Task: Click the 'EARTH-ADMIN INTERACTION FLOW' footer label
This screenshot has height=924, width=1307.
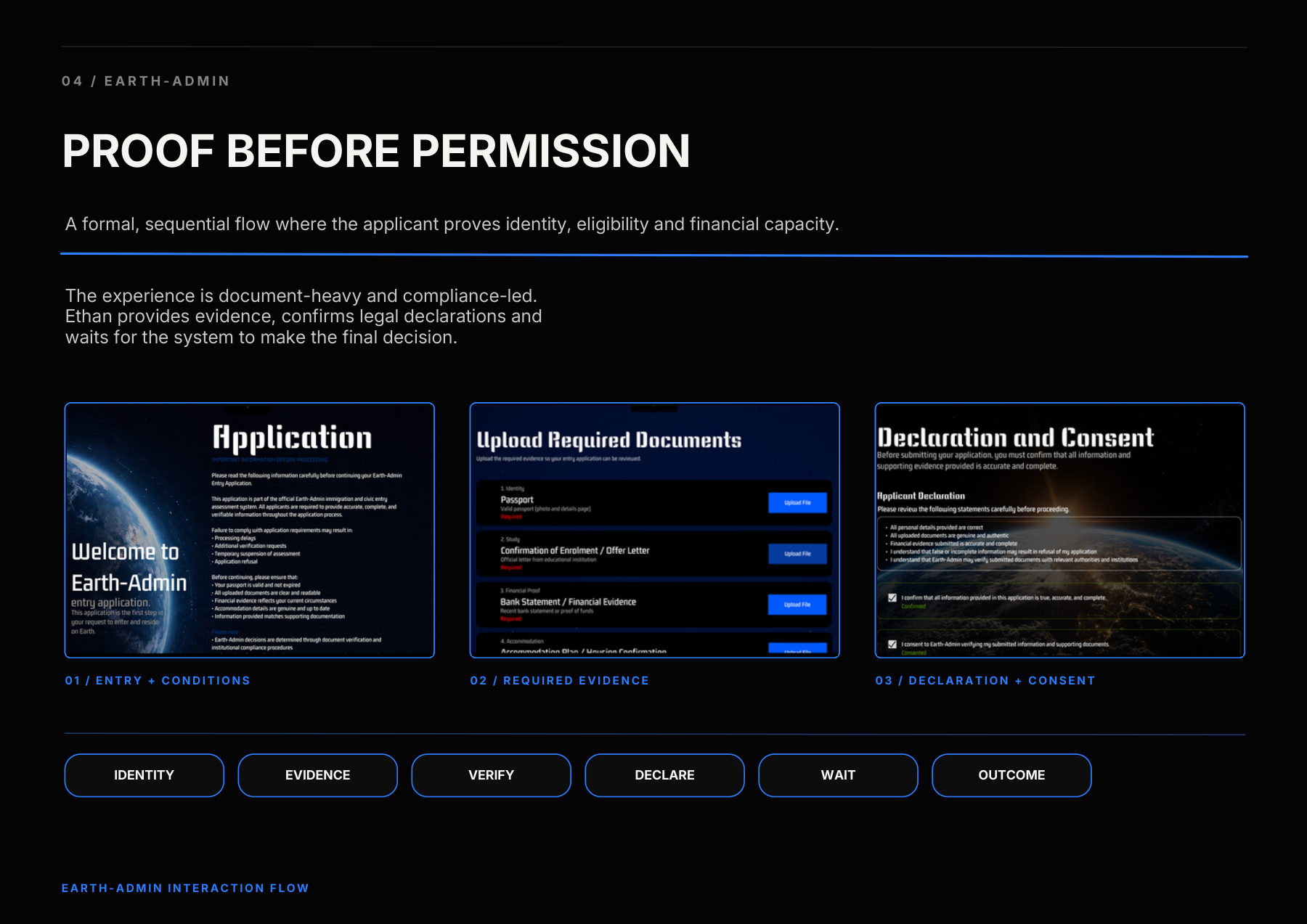Action: pos(185,888)
